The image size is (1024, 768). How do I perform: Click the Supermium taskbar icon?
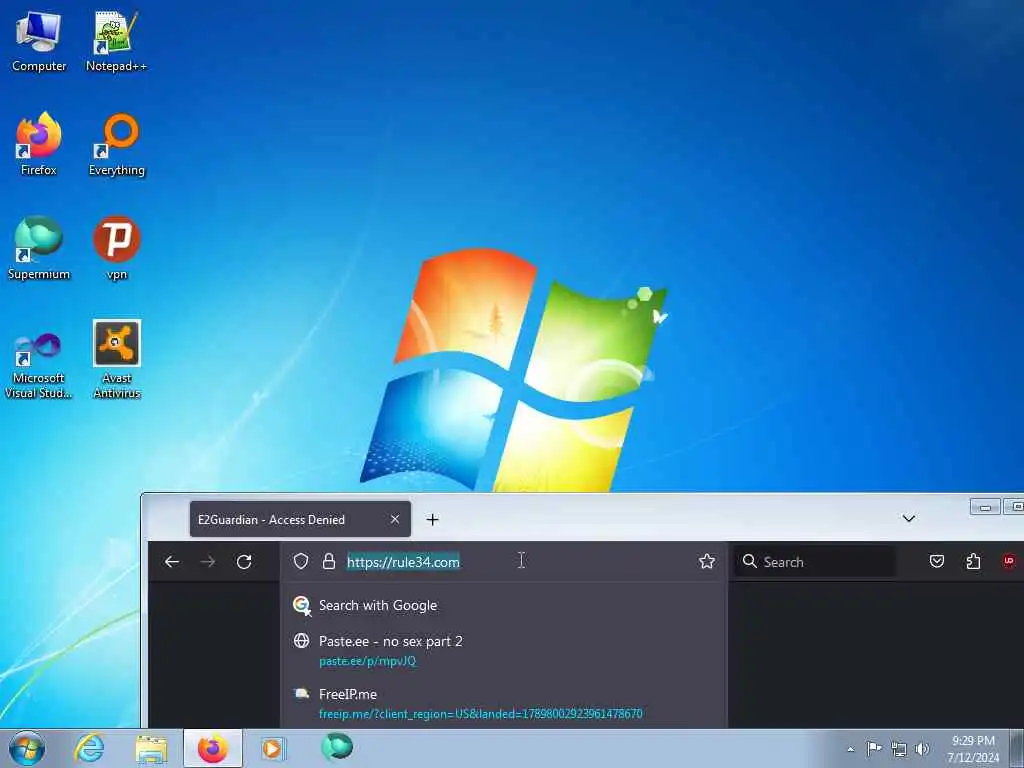(x=337, y=747)
